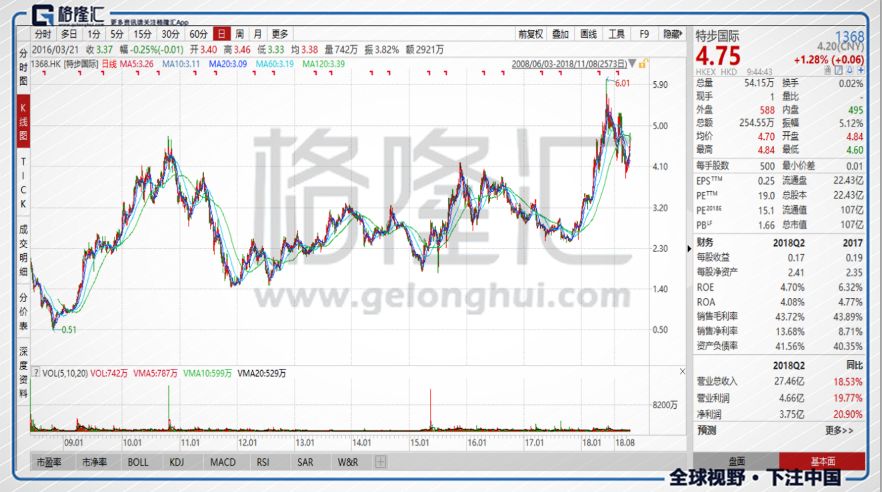Image resolution: width=882 pixels, height=492 pixels.
Task: Switch the indicator to RSI
Action: pyautogui.click(x=263, y=462)
